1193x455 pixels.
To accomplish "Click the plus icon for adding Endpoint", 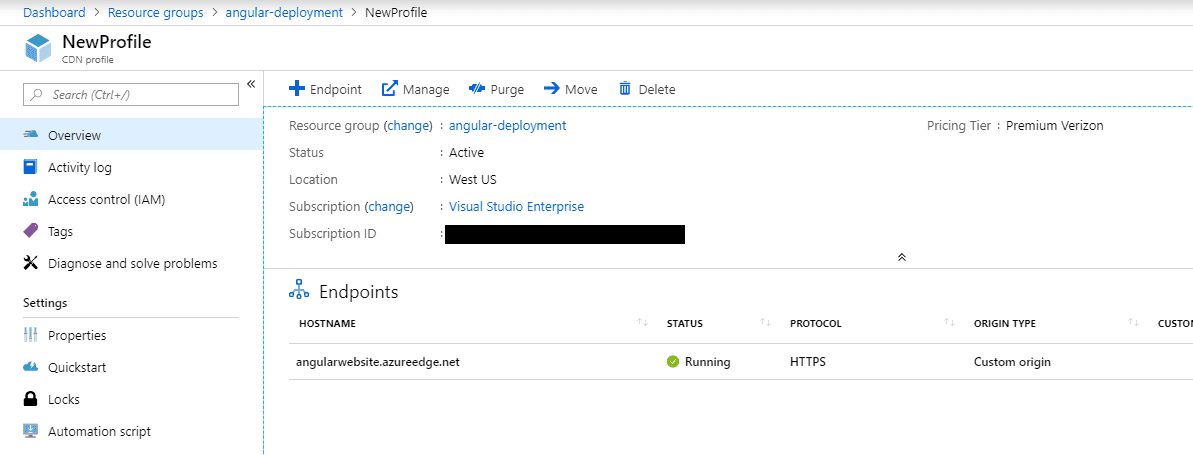I will (297, 89).
